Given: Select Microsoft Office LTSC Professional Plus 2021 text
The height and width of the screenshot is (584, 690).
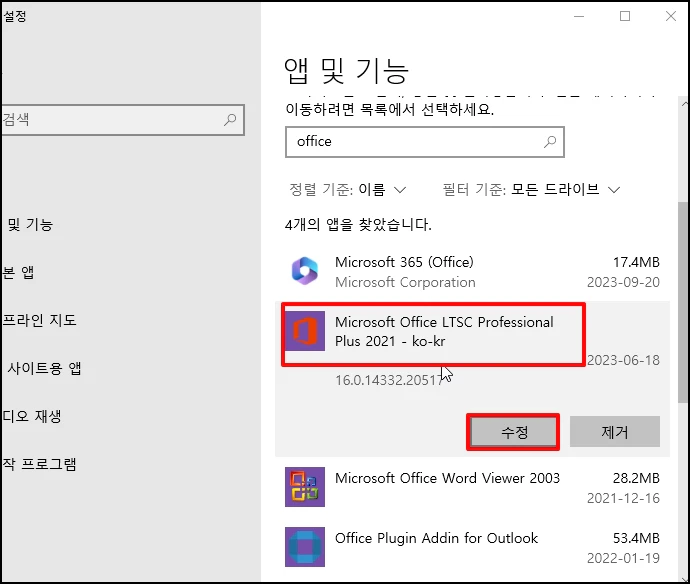Looking at the screenshot, I should tap(444, 331).
